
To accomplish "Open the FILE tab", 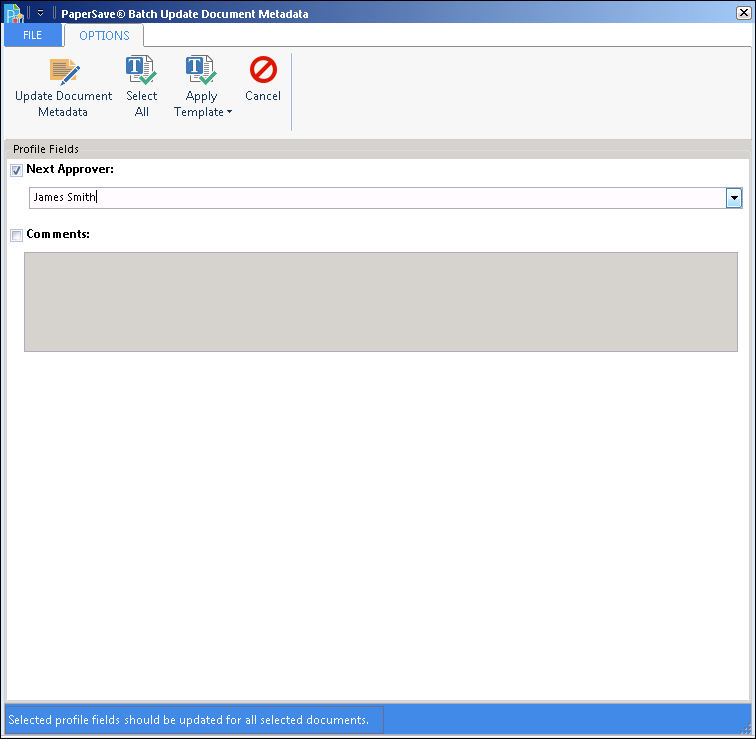I will [x=33, y=36].
